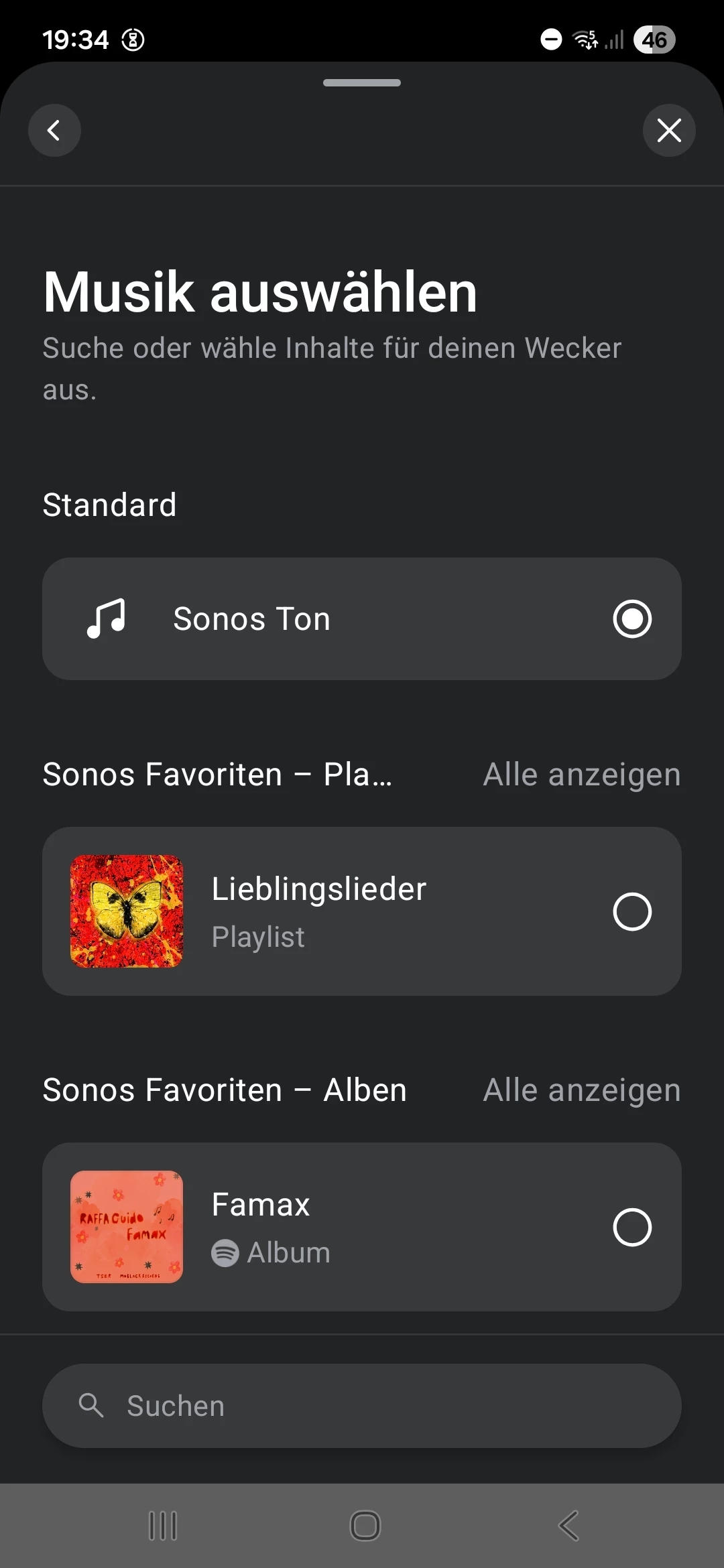This screenshot has height=1568, width=724.
Task: Tap the back chevron button
Action: [x=54, y=130]
